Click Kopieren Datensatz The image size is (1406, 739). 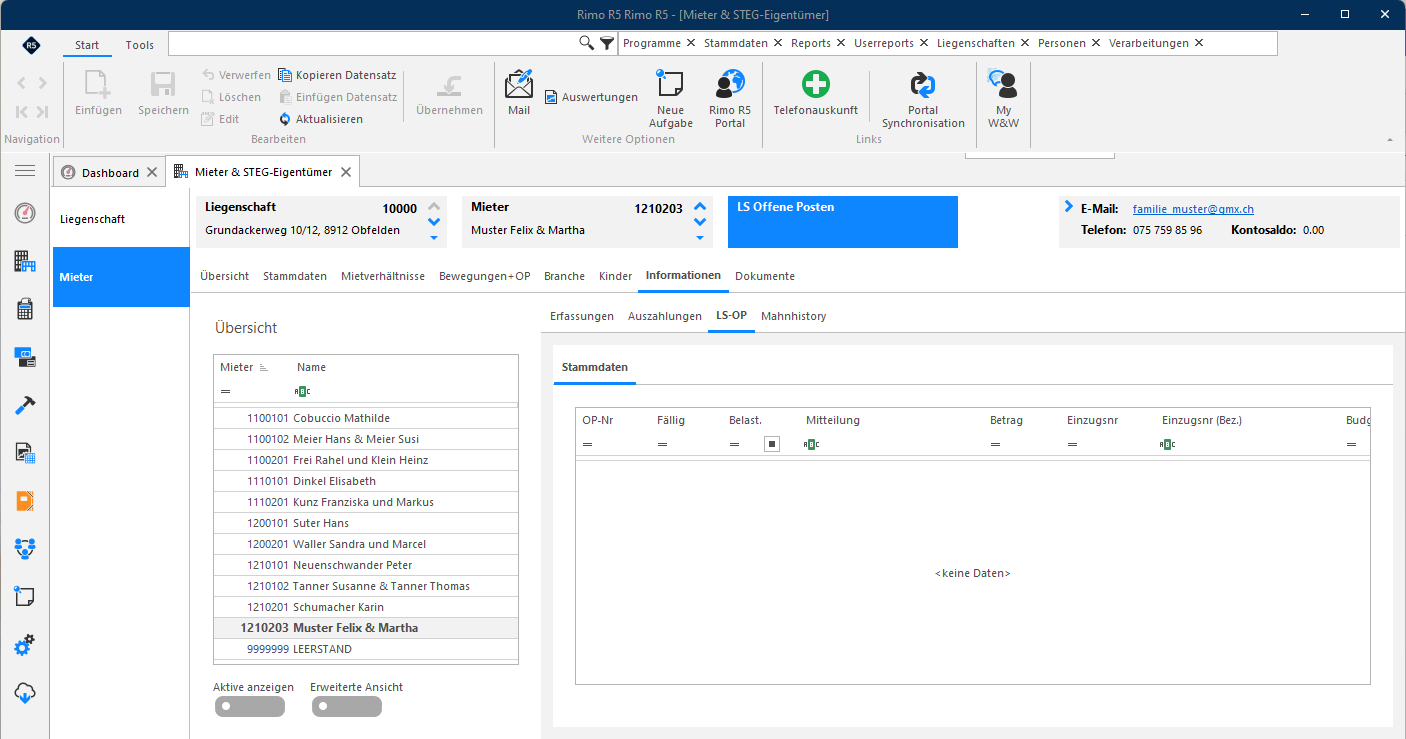click(337, 75)
